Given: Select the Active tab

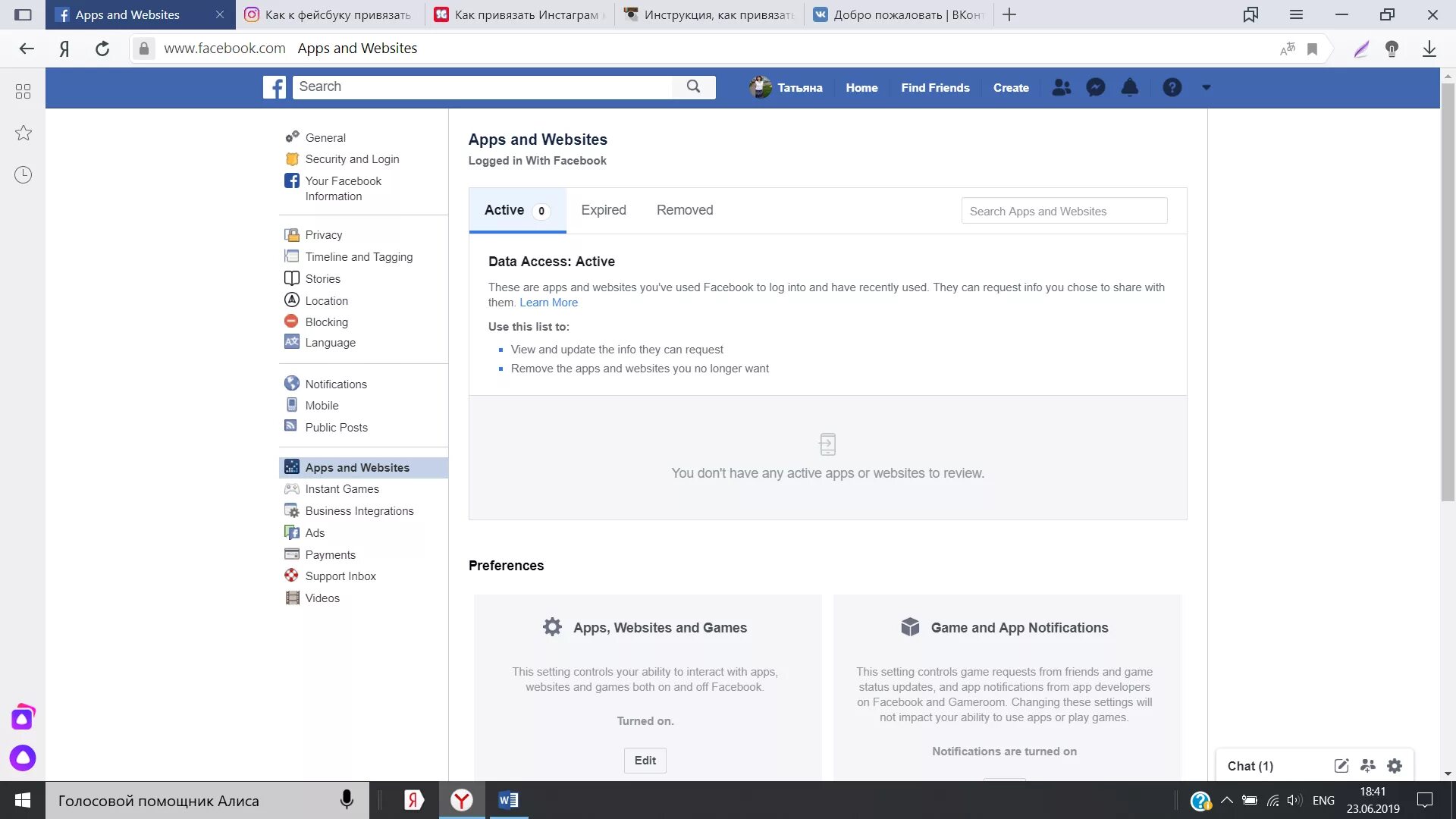Looking at the screenshot, I should click(517, 210).
